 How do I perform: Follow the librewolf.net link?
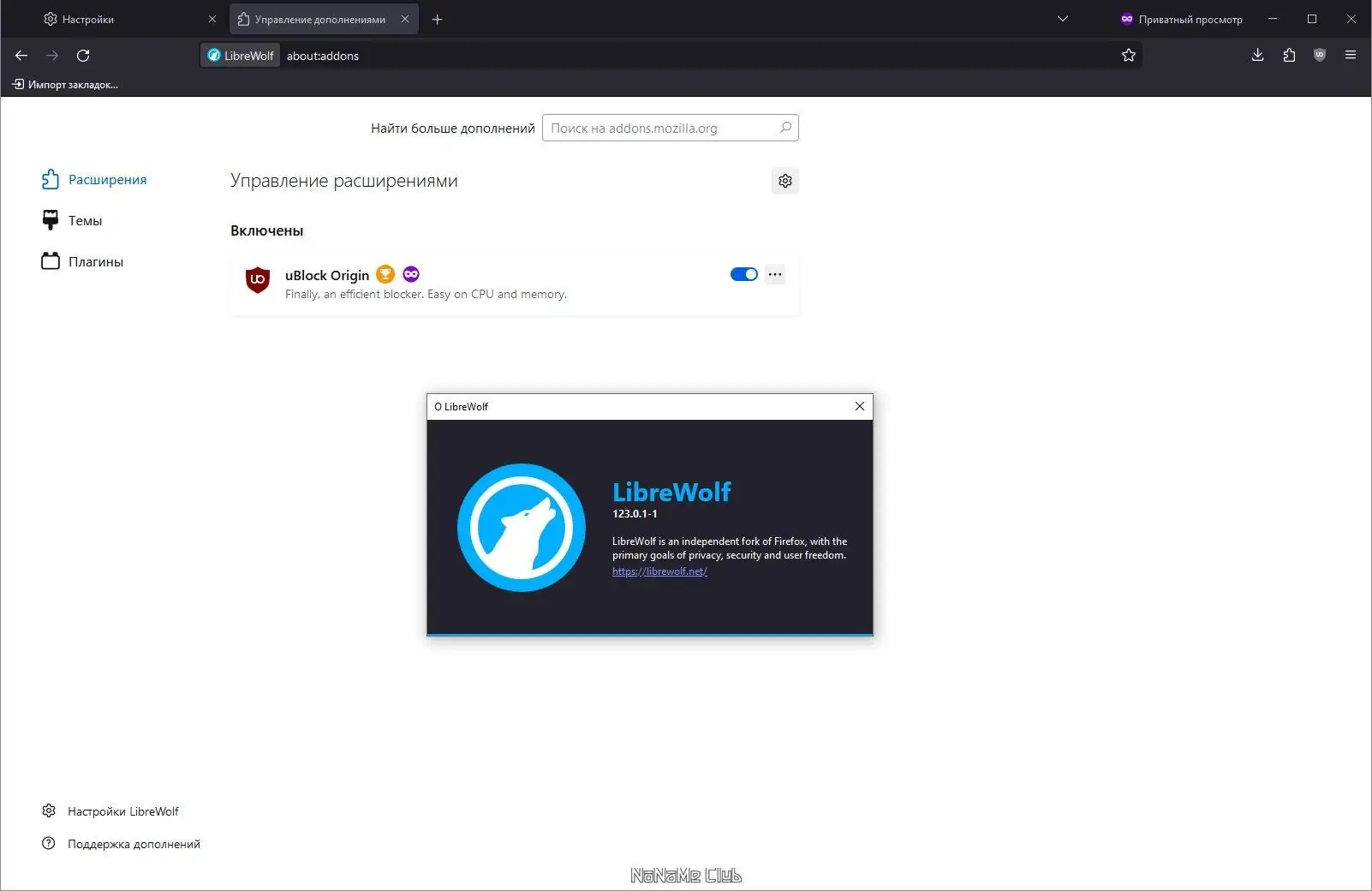point(659,571)
